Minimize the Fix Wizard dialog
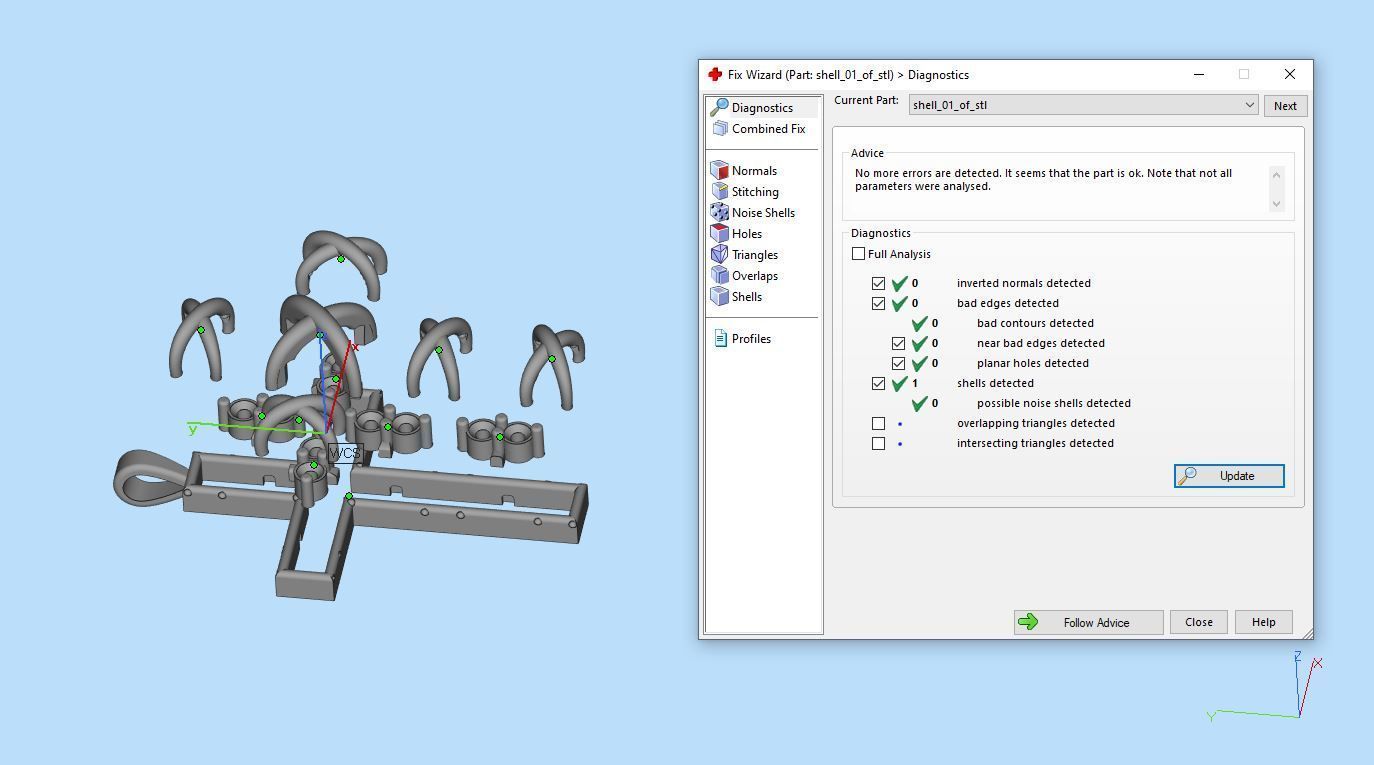This screenshot has height=765, width=1374. (x=1199, y=74)
